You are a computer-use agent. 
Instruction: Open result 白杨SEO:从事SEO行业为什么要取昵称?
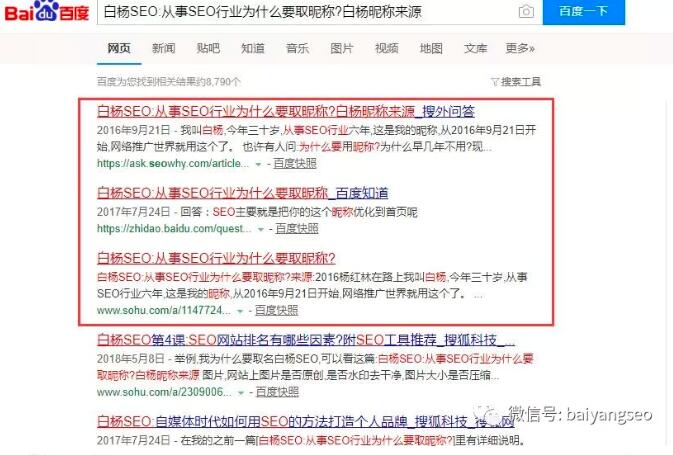coord(216,258)
